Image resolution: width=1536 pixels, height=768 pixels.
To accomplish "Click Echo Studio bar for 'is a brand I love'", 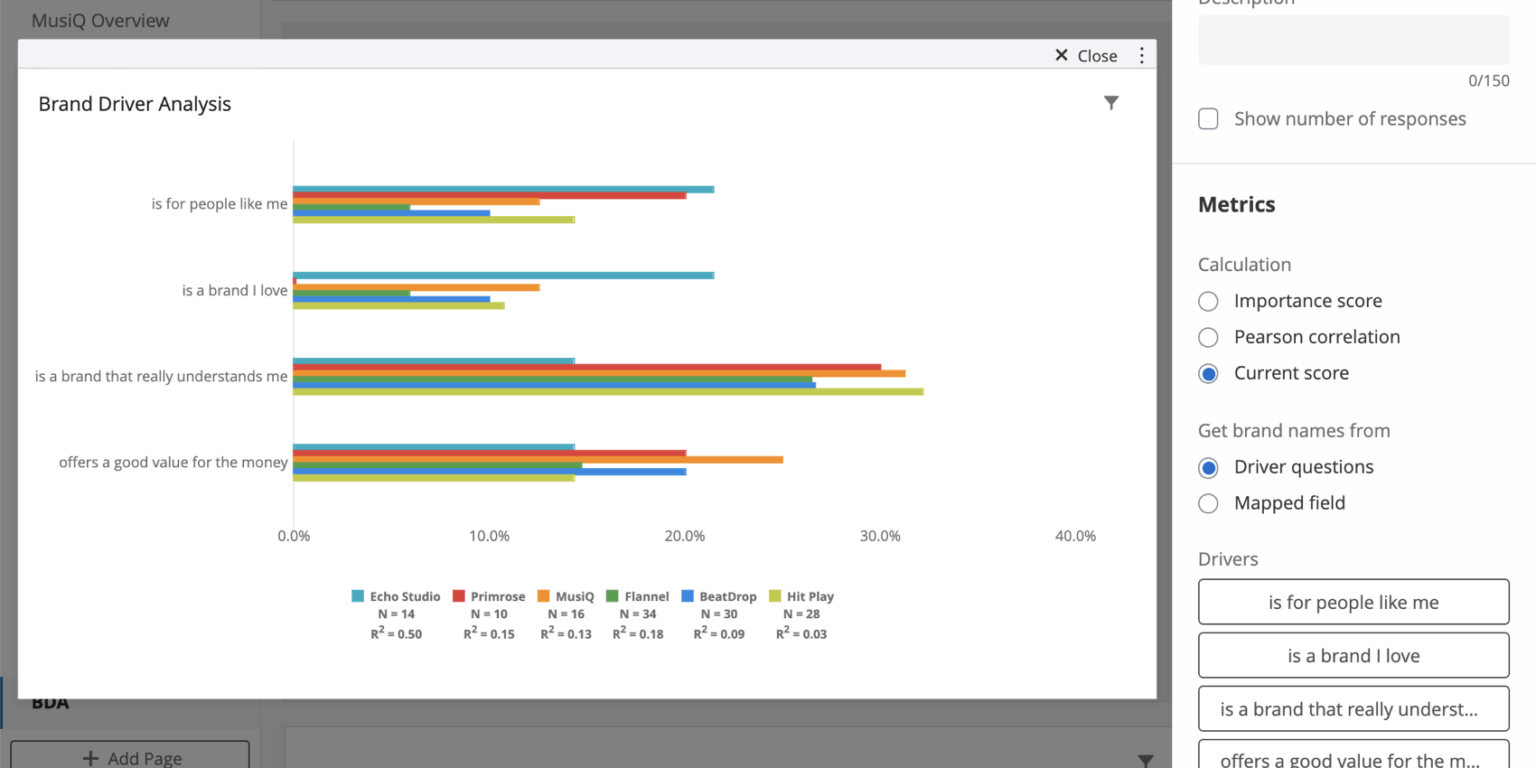I will pos(503,275).
